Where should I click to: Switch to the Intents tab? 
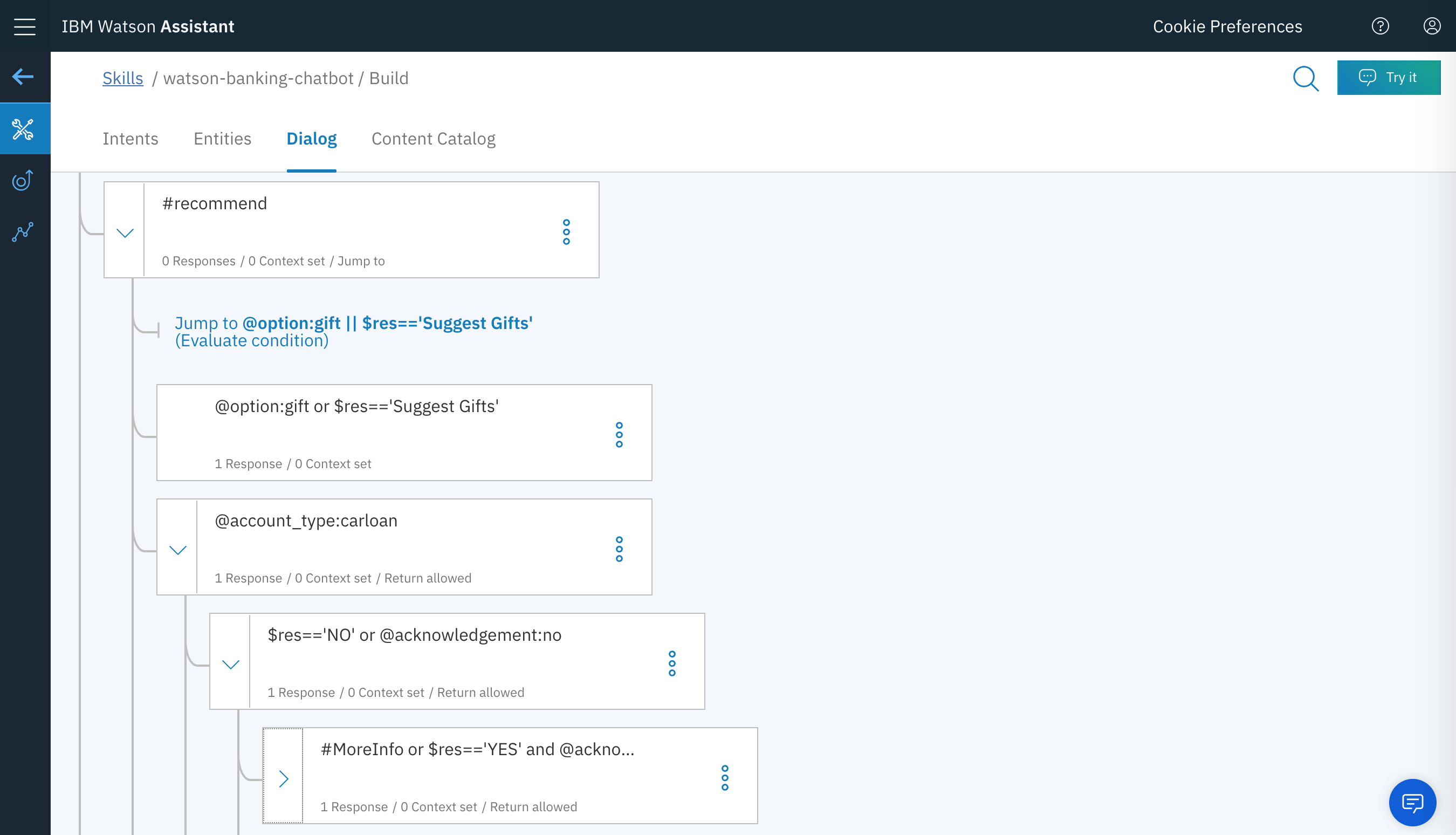tap(130, 139)
